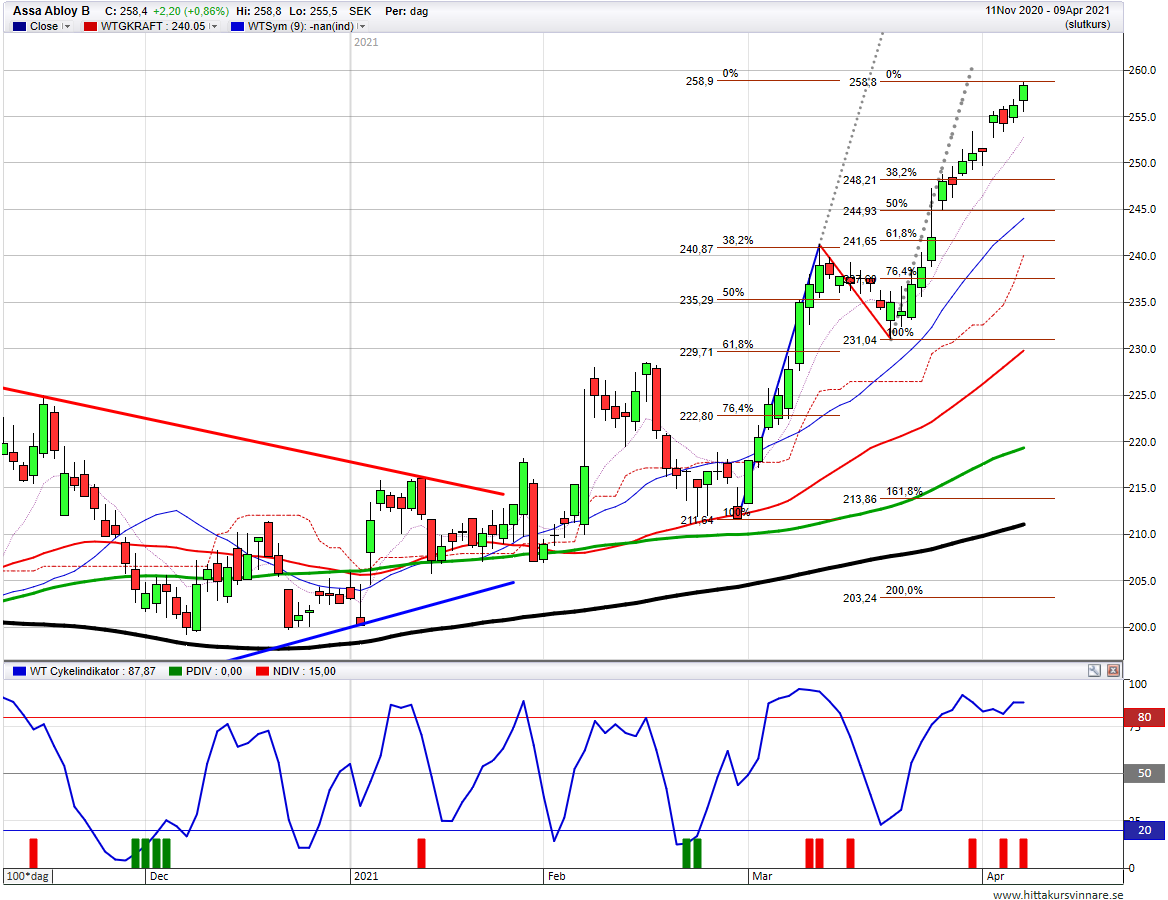
Task: Click the dark blue Close color swatch
Action: click(x=19, y=26)
